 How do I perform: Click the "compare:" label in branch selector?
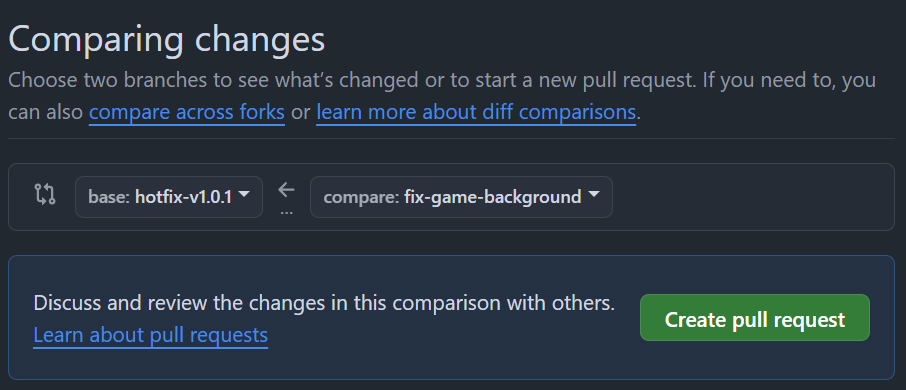(x=361, y=198)
